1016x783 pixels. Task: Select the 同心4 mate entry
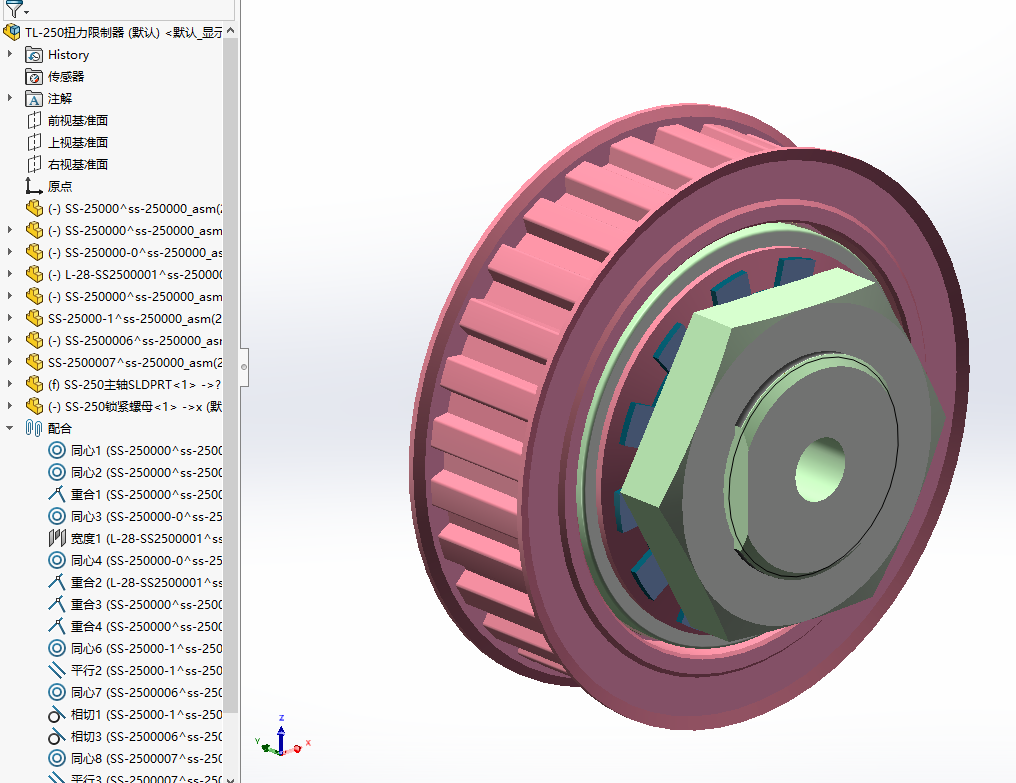point(135,561)
